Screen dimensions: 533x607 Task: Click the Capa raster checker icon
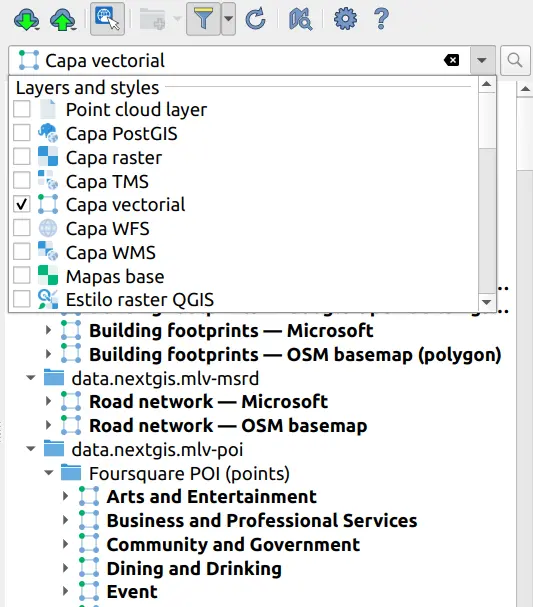pyautogui.click(x=48, y=157)
